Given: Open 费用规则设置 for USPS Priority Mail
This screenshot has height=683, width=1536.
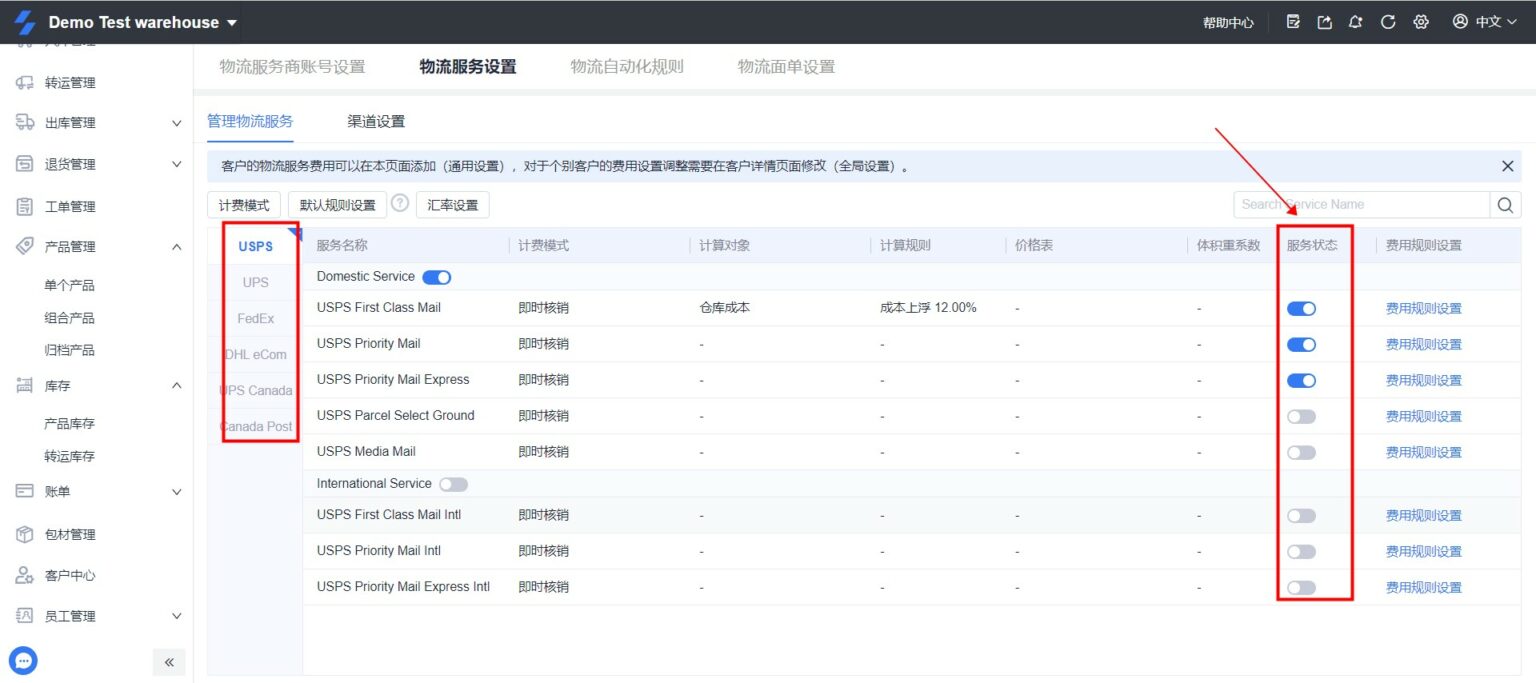Looking at the screenshot, I should [1421, 343].
